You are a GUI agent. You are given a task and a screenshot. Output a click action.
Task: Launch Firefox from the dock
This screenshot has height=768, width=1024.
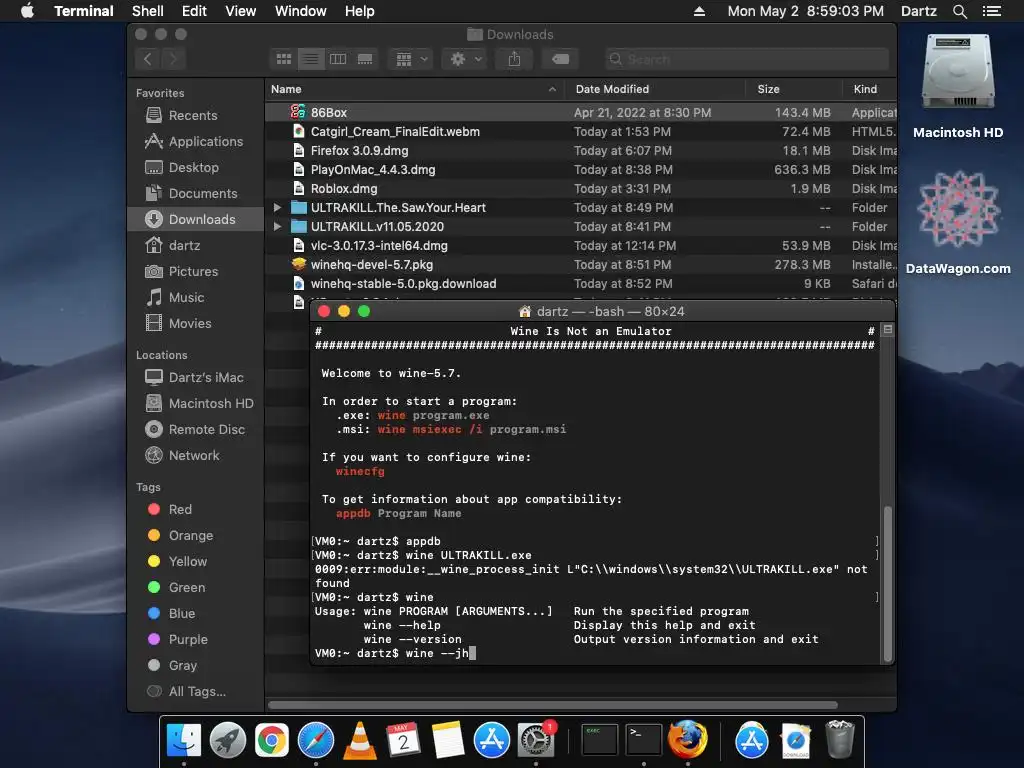pyautogui.click(x=687, y=741)
